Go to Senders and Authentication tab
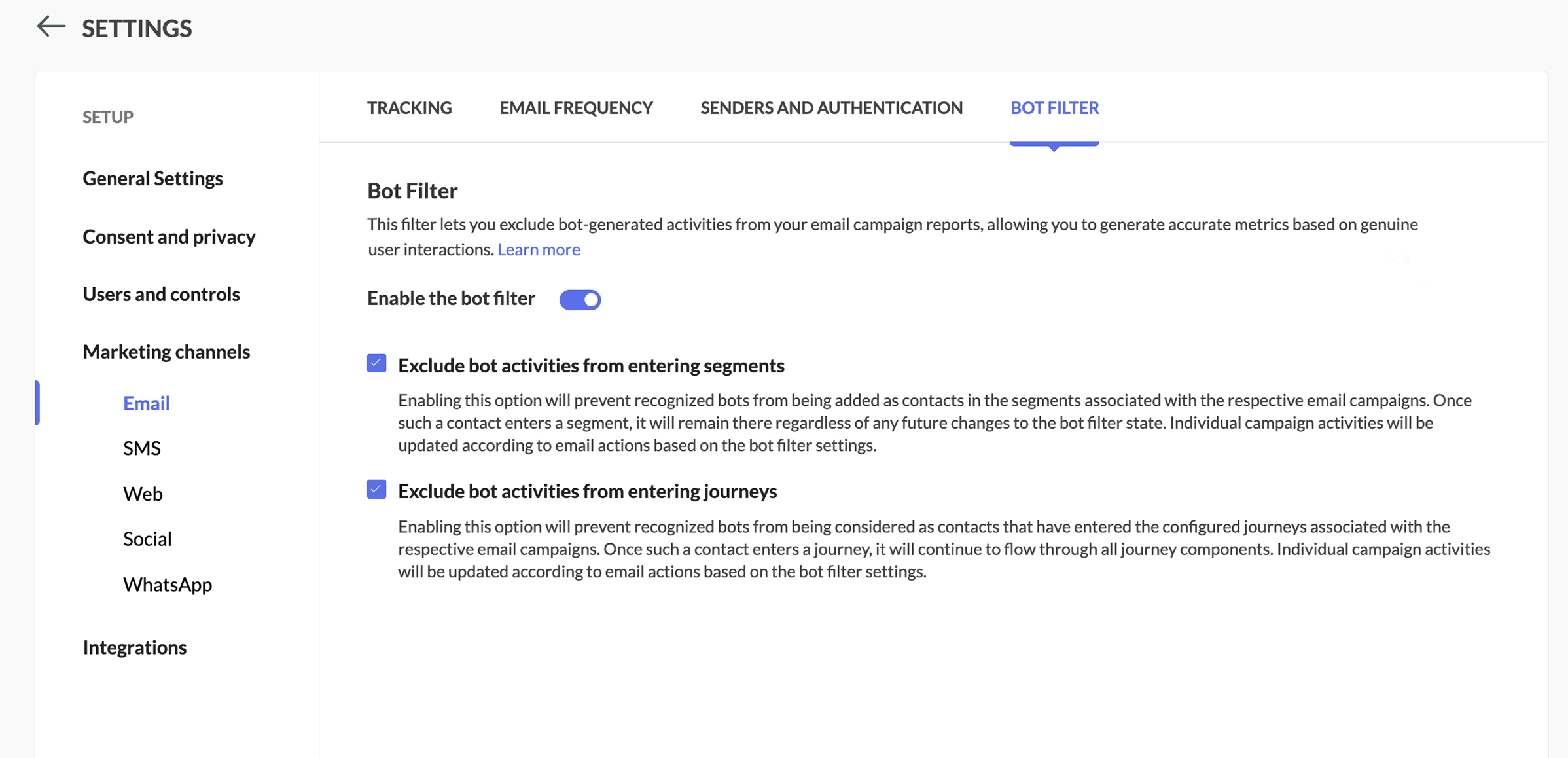The image size is (1568, 758). click(831, 108)
